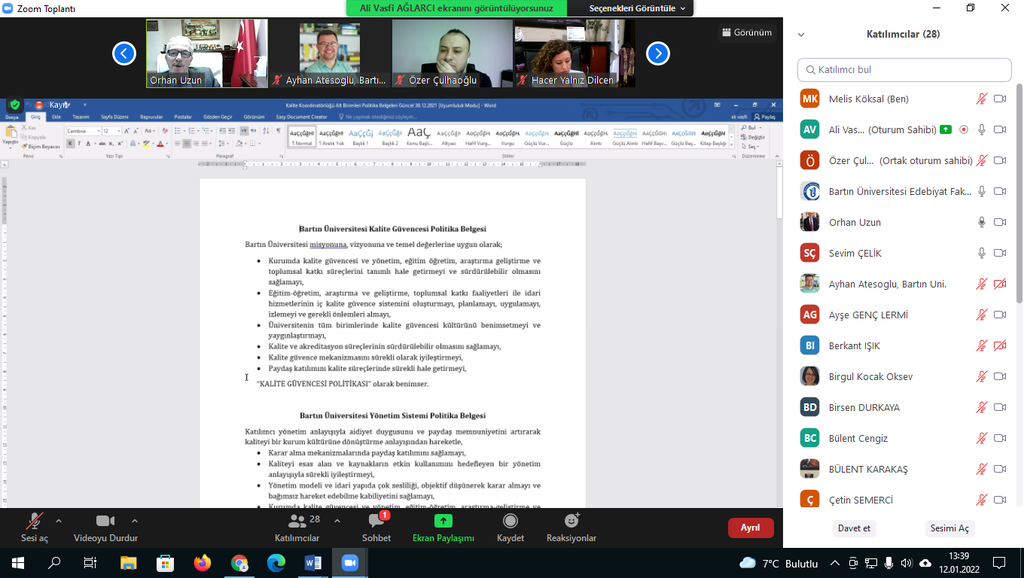Unmute microphone with Sesi aç icon
This screenshot has height=578, width=1024.
click(x=35, y=521)
